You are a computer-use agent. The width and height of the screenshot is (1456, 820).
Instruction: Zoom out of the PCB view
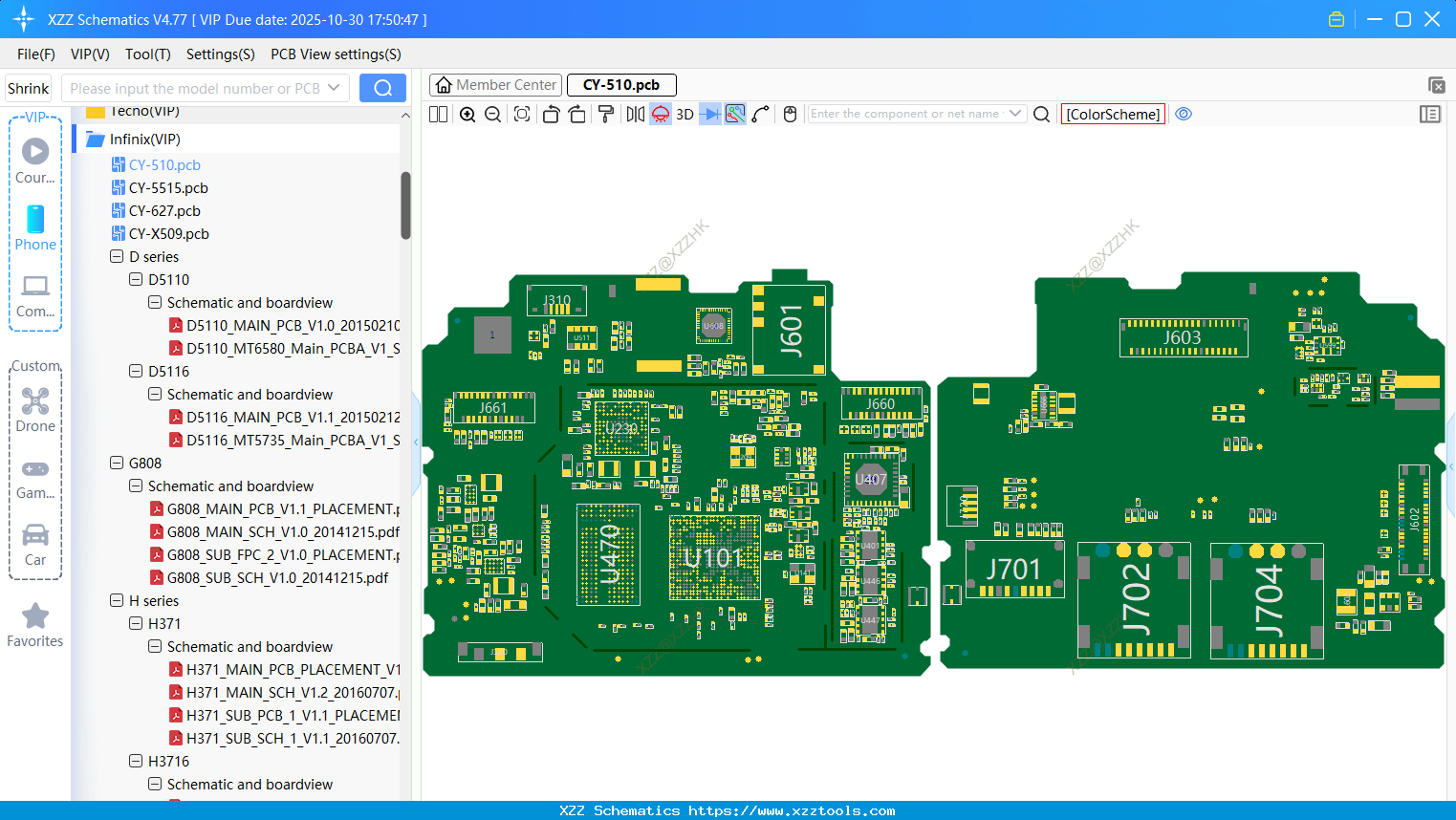point(491,114)
